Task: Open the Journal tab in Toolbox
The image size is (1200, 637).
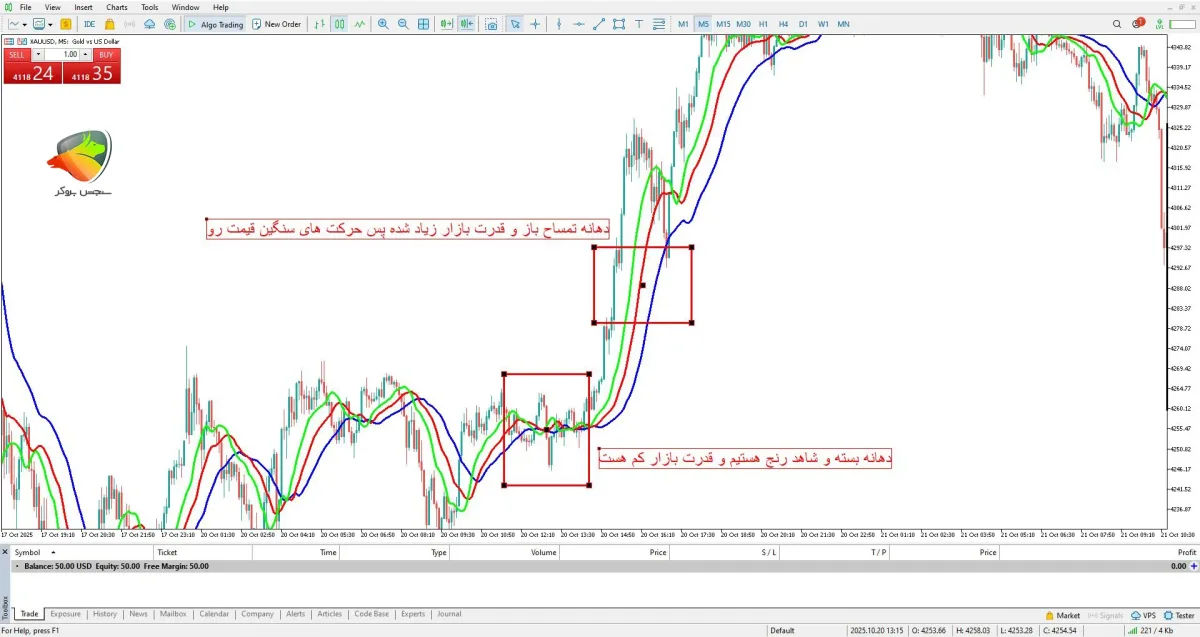Action: click(x=449, y=614)
